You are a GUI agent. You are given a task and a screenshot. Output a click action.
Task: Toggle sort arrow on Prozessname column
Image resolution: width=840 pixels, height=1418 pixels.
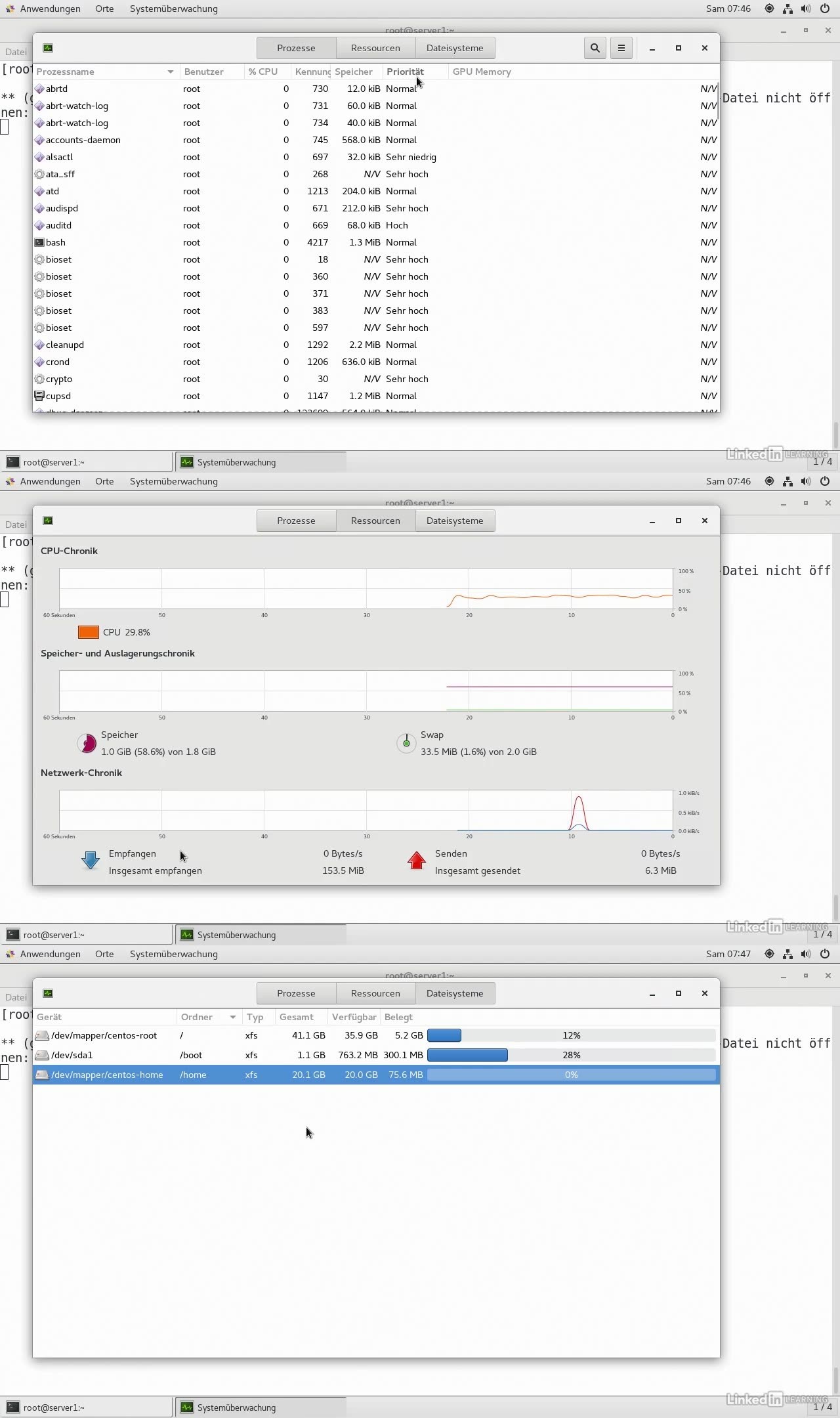(x=171, y=72)
